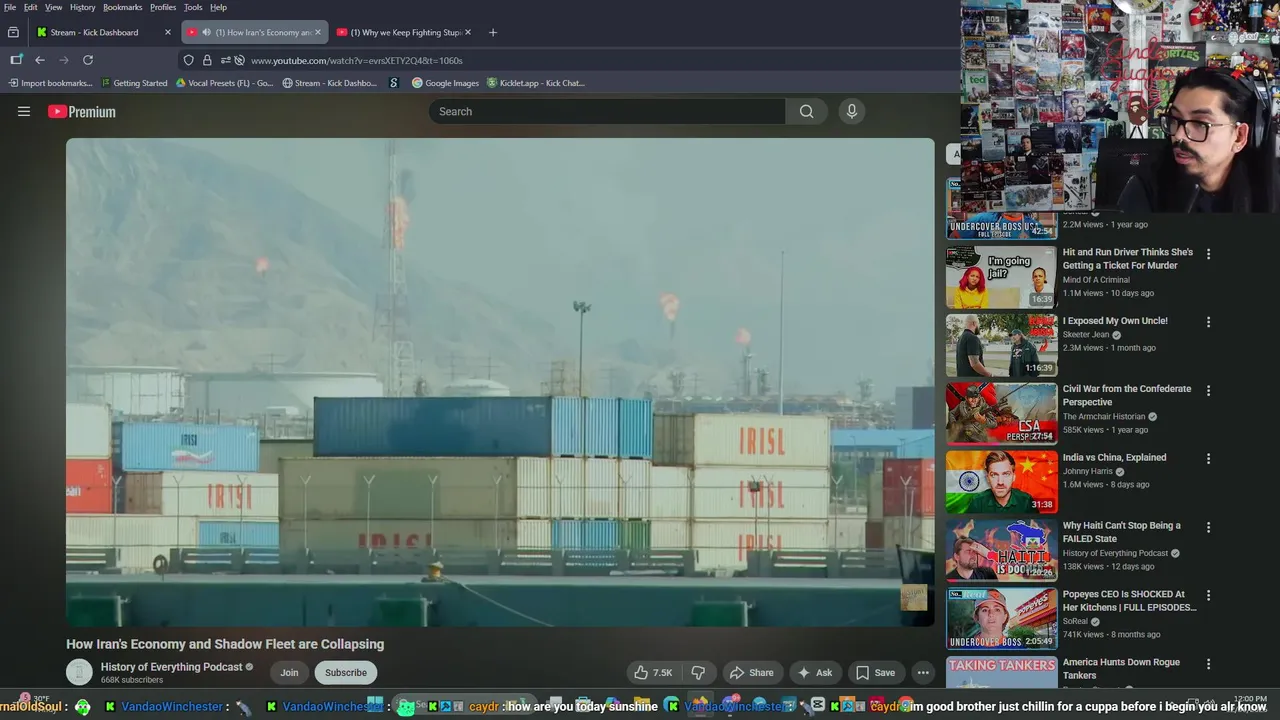Reload the page with refresh icon
Screen dimensions: 1280x720
(88, 60)
